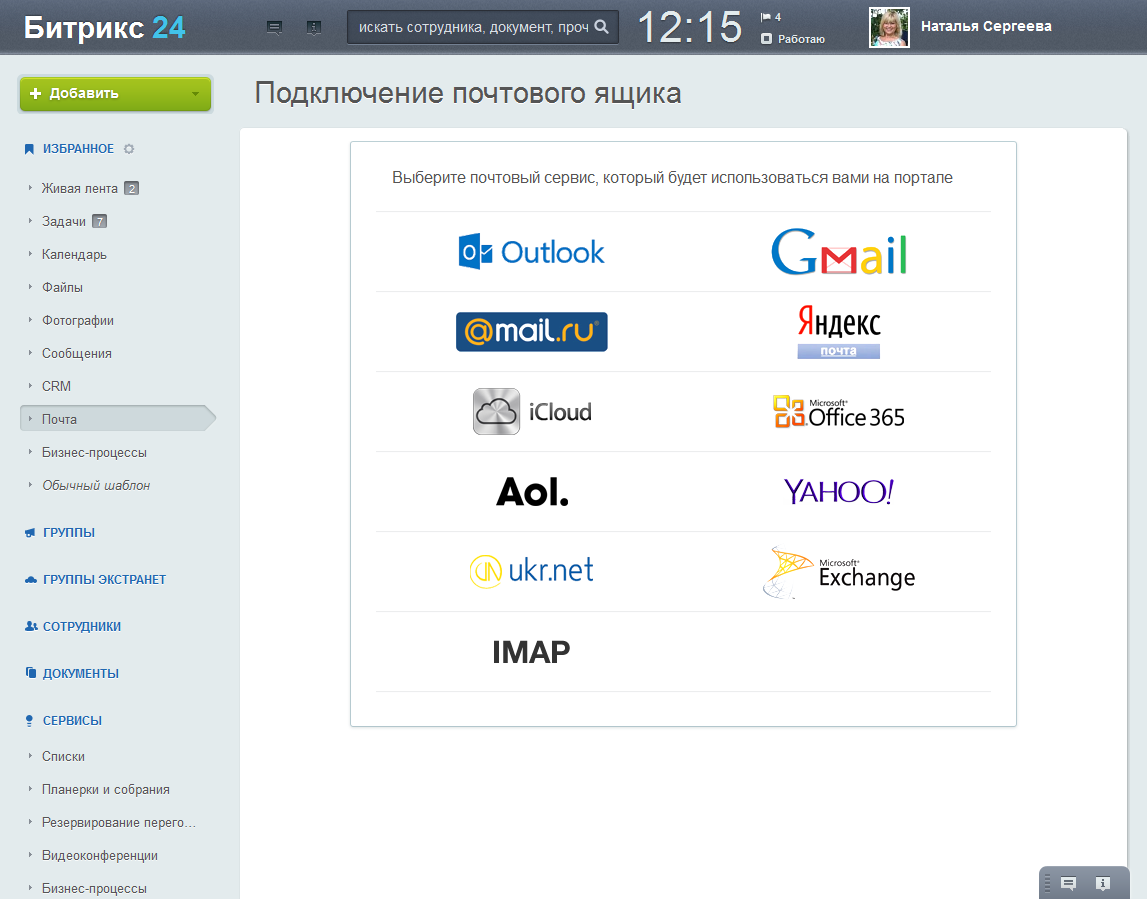The height and width of the screenshot is (899, 1147).
Task: Click the Наталья Сергеева user name
Action: click(986, 26)
